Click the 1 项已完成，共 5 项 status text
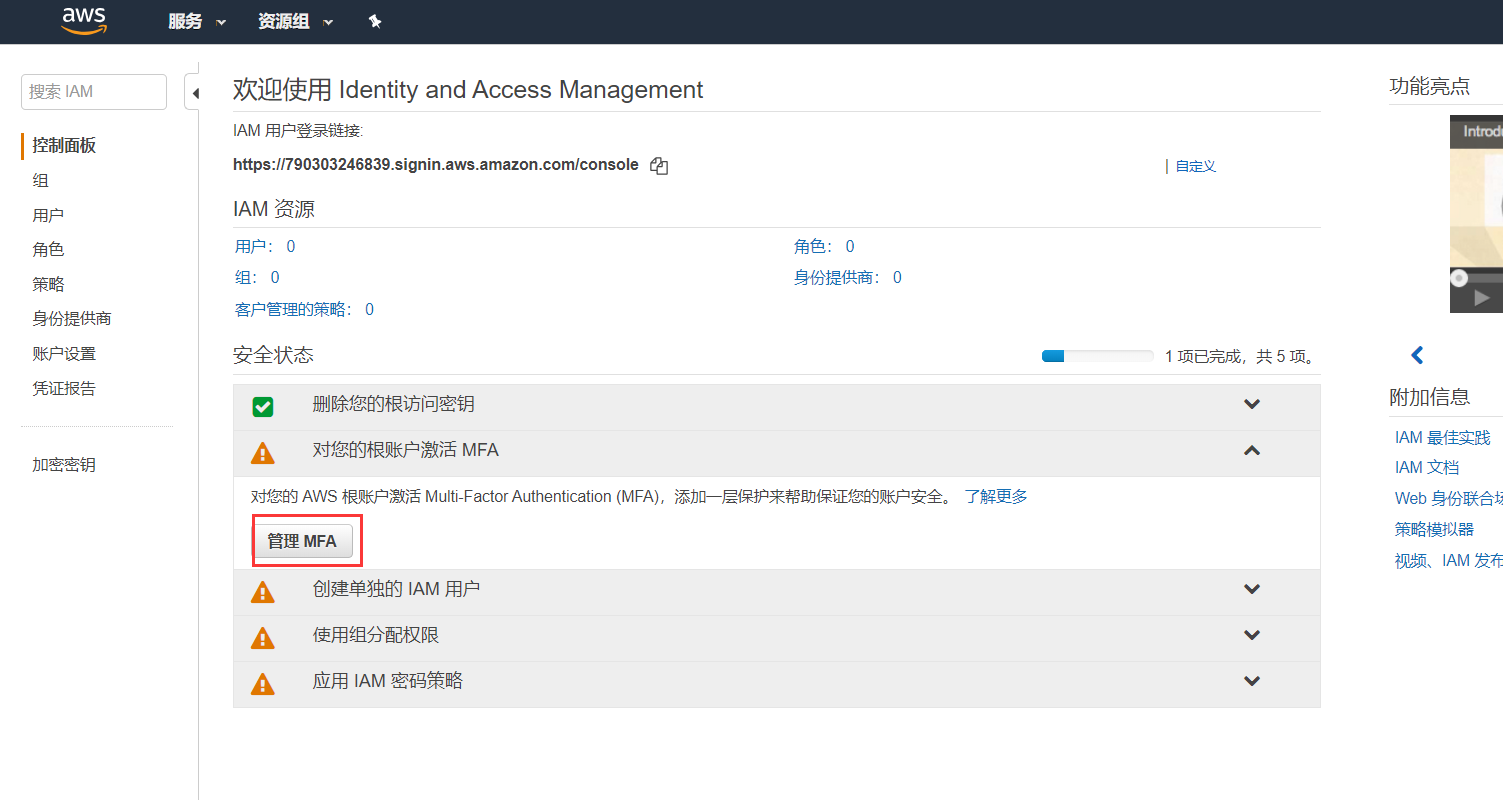Image resolution: width=1503 pixels, height=800 pixels. coord(1241,356)
